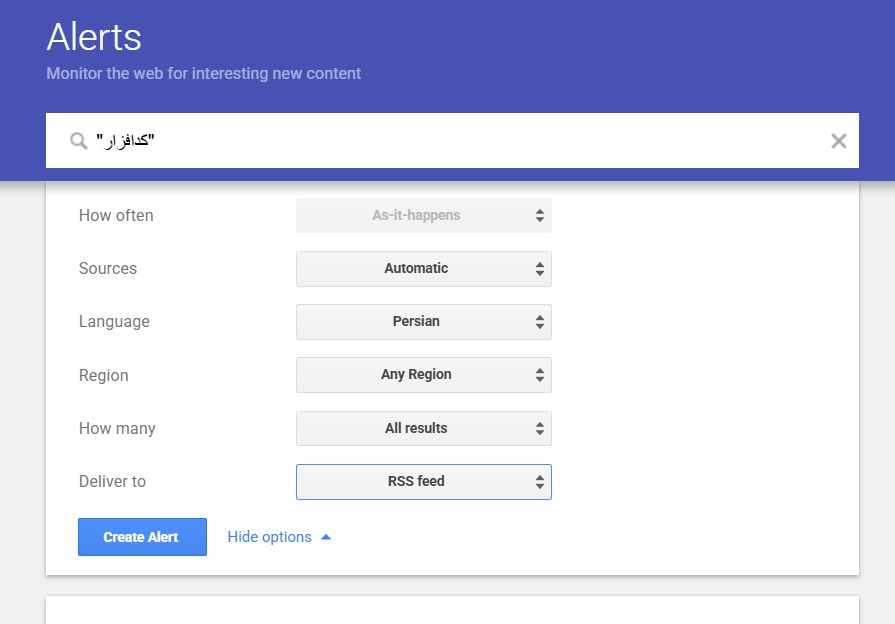Viewport: 895px width, 624px height.
Task: Open the Language dropdown set to Persian
Action: [424, 321]
